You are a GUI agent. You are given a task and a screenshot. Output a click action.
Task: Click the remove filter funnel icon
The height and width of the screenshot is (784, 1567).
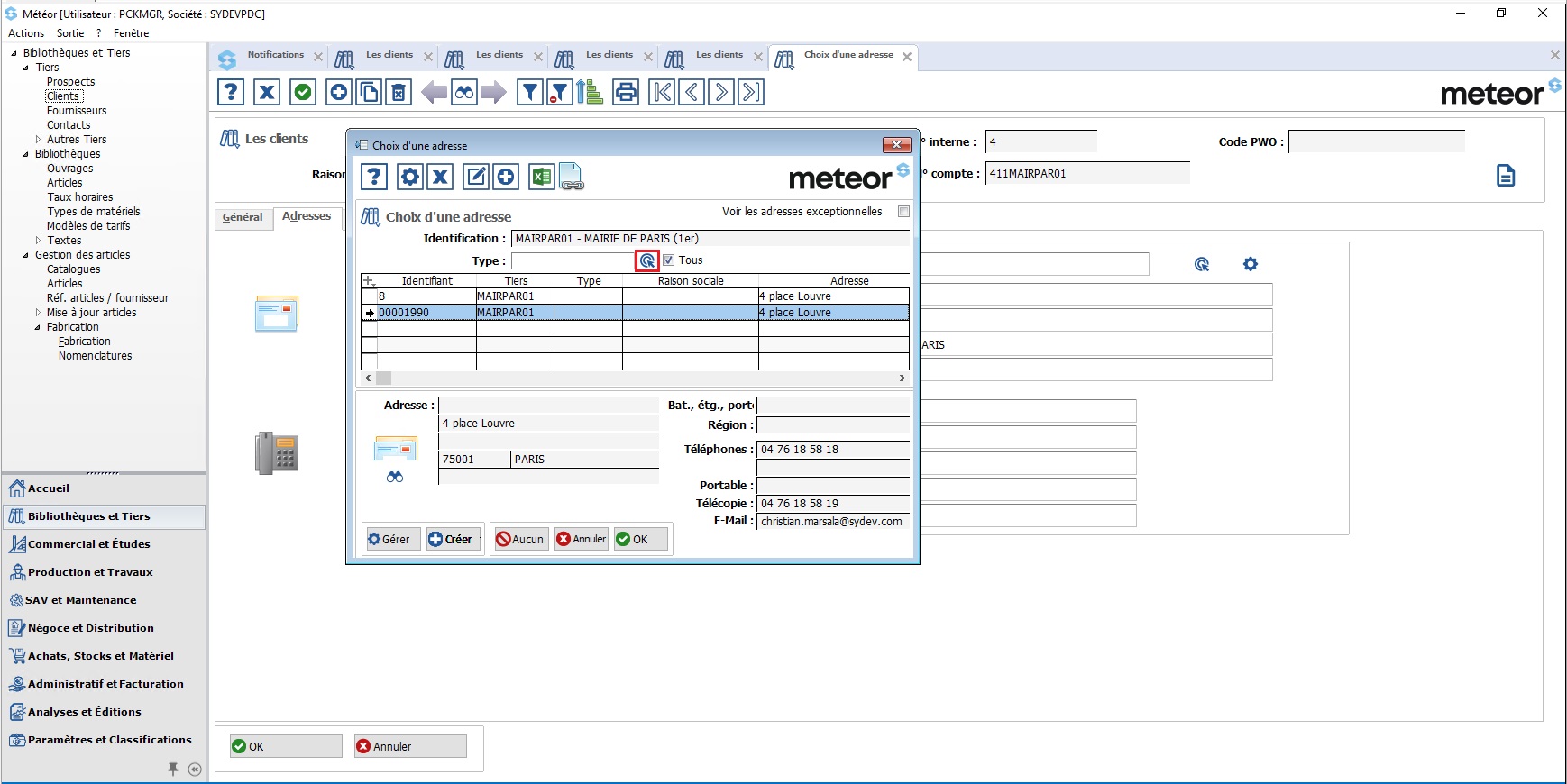pos(560,92)
